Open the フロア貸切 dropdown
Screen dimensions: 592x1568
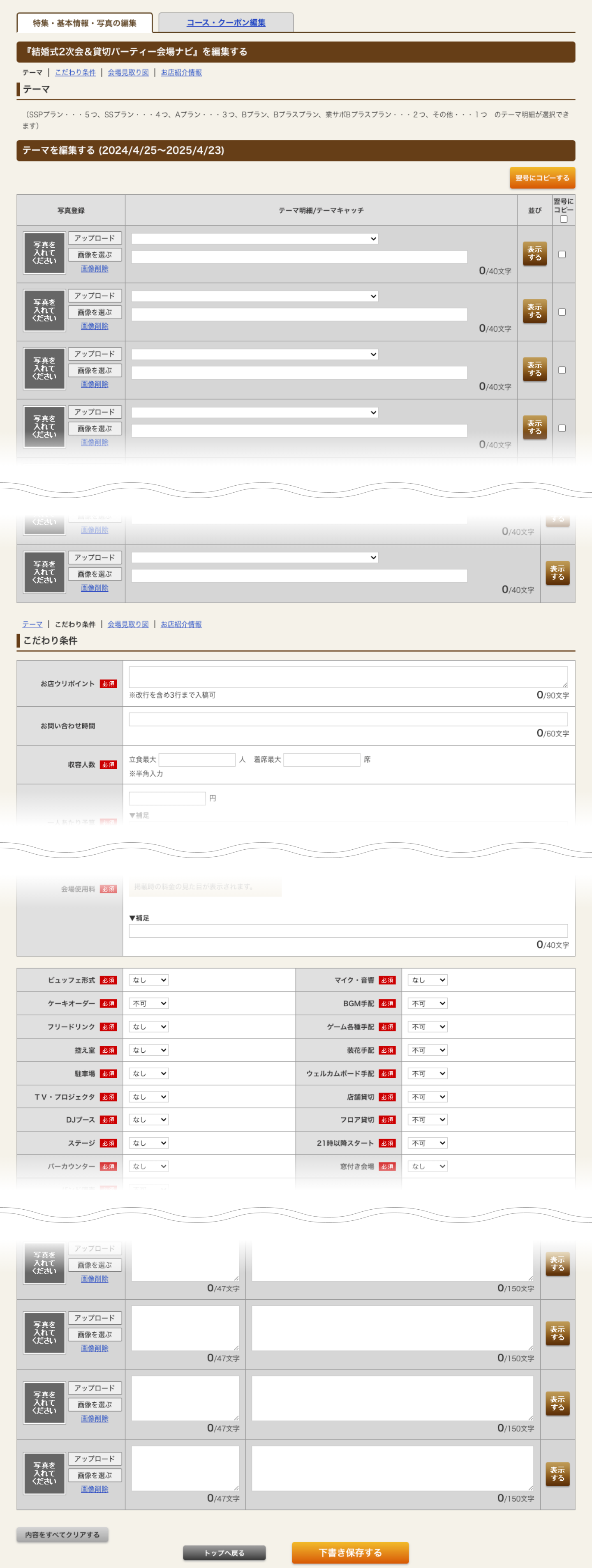pyautogui.click(x=428, y=1119)
